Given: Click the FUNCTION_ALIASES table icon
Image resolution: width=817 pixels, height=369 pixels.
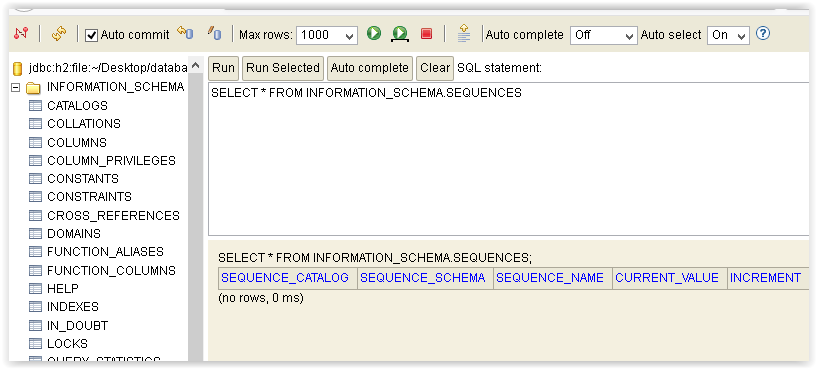Looking at the screenshot, I should [35, 252].
